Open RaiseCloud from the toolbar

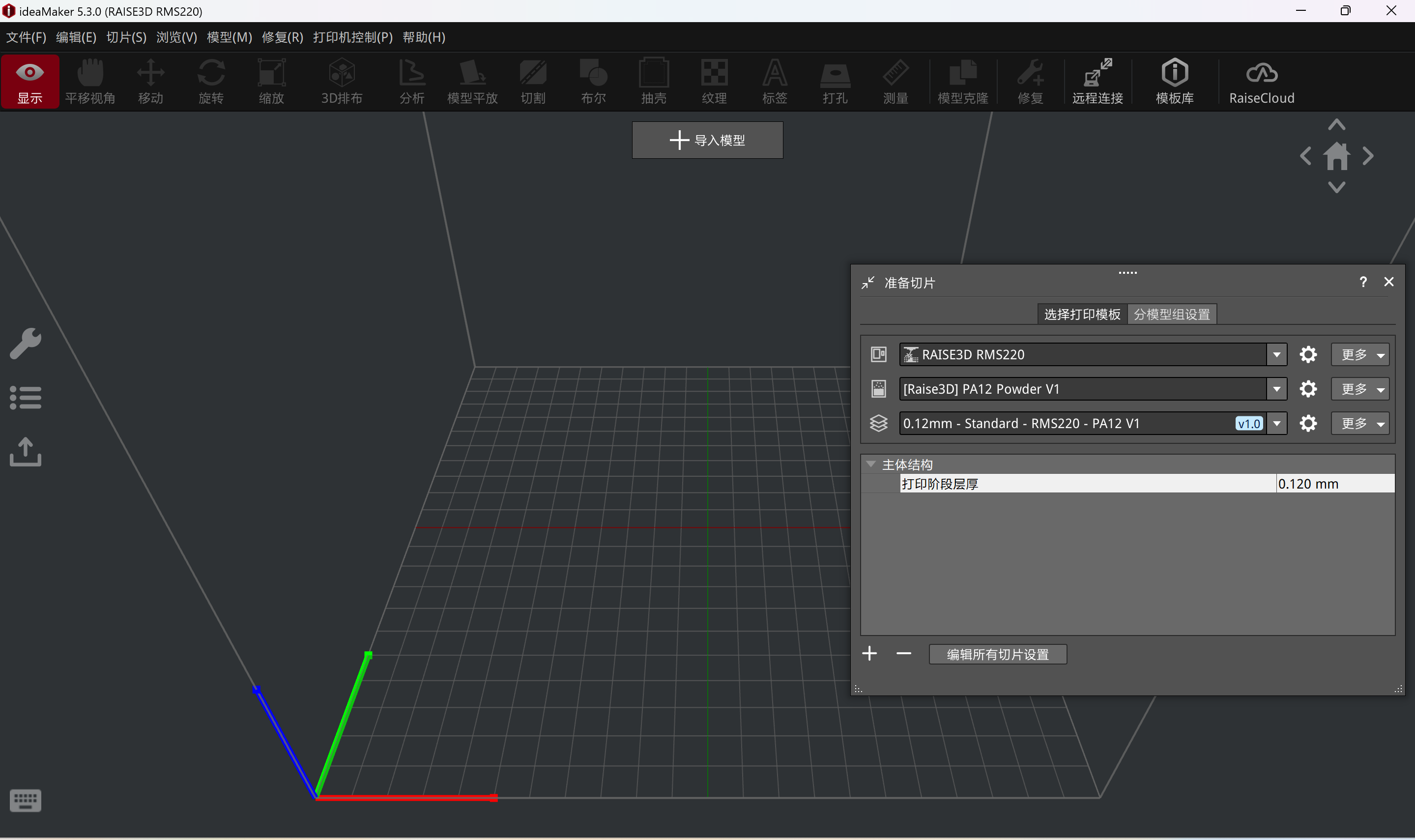tap(1262, 81)
